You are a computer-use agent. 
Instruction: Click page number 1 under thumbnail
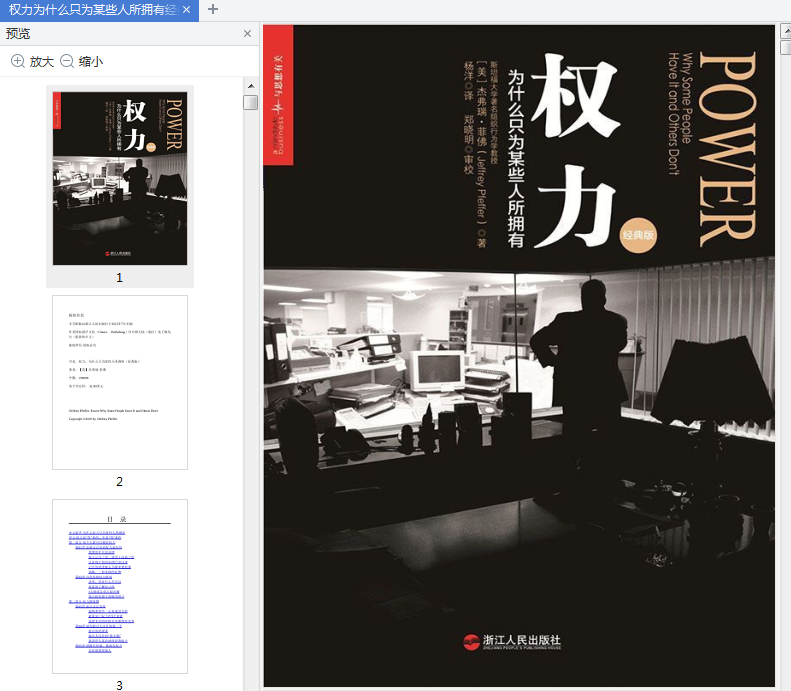tap(120, 277)
